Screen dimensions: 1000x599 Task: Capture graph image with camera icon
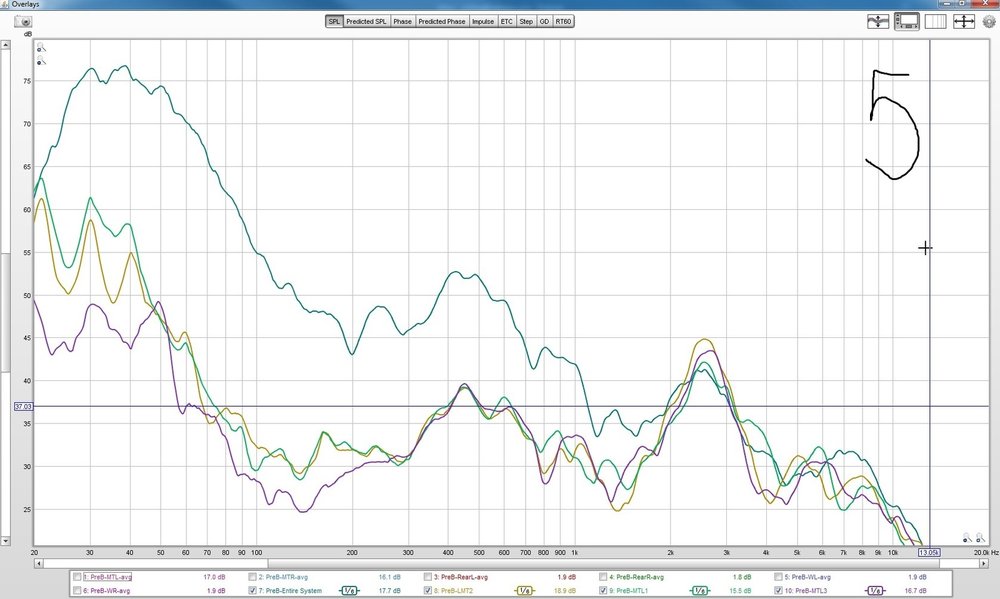pos(23,21)
